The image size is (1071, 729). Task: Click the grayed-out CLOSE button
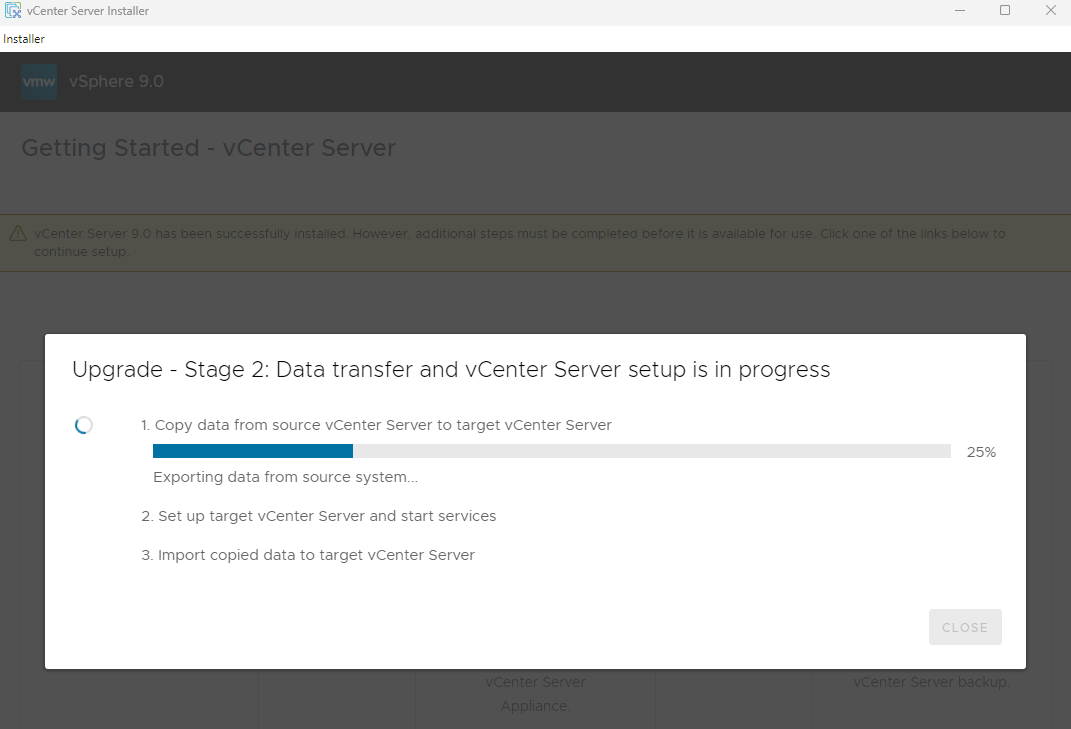pyautogui.click(x=965, y=627)
